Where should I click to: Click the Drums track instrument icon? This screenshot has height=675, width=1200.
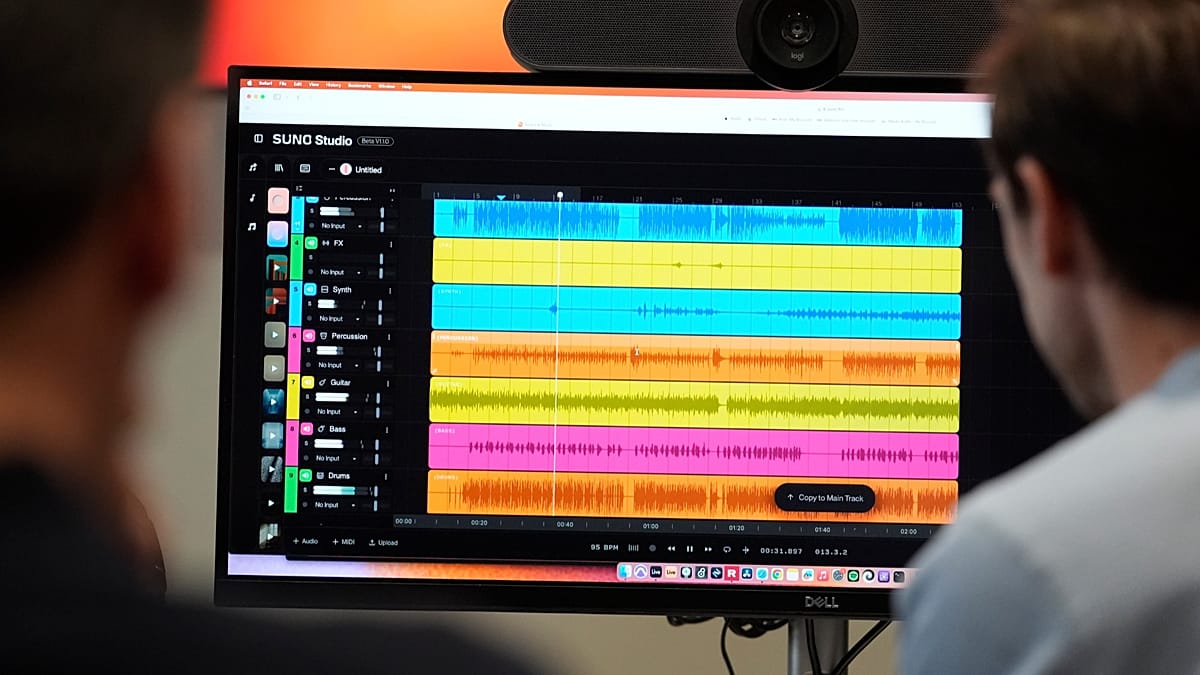point(320,476)
